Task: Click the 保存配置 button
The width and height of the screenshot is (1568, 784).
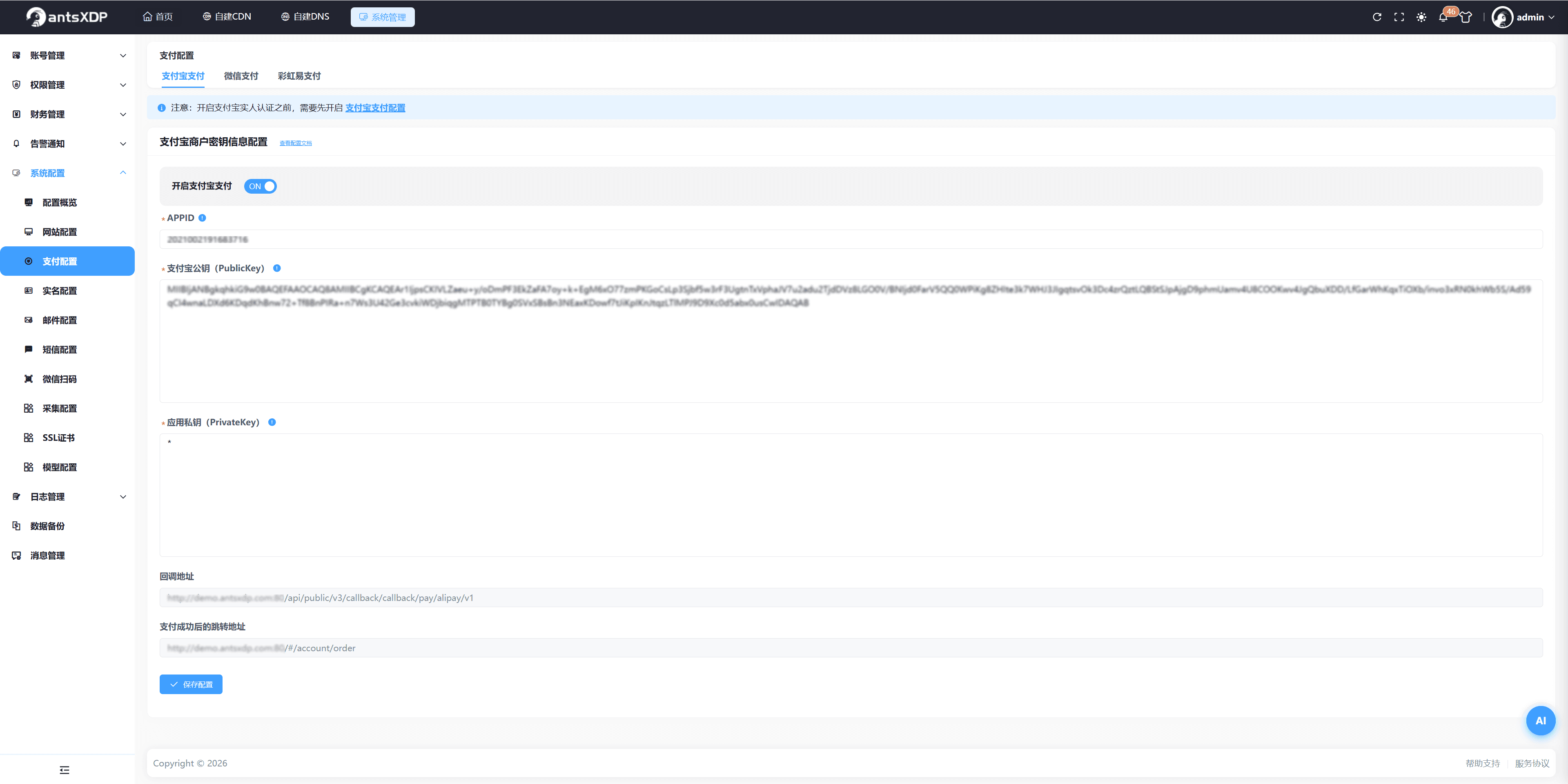Action: (191, 684)
